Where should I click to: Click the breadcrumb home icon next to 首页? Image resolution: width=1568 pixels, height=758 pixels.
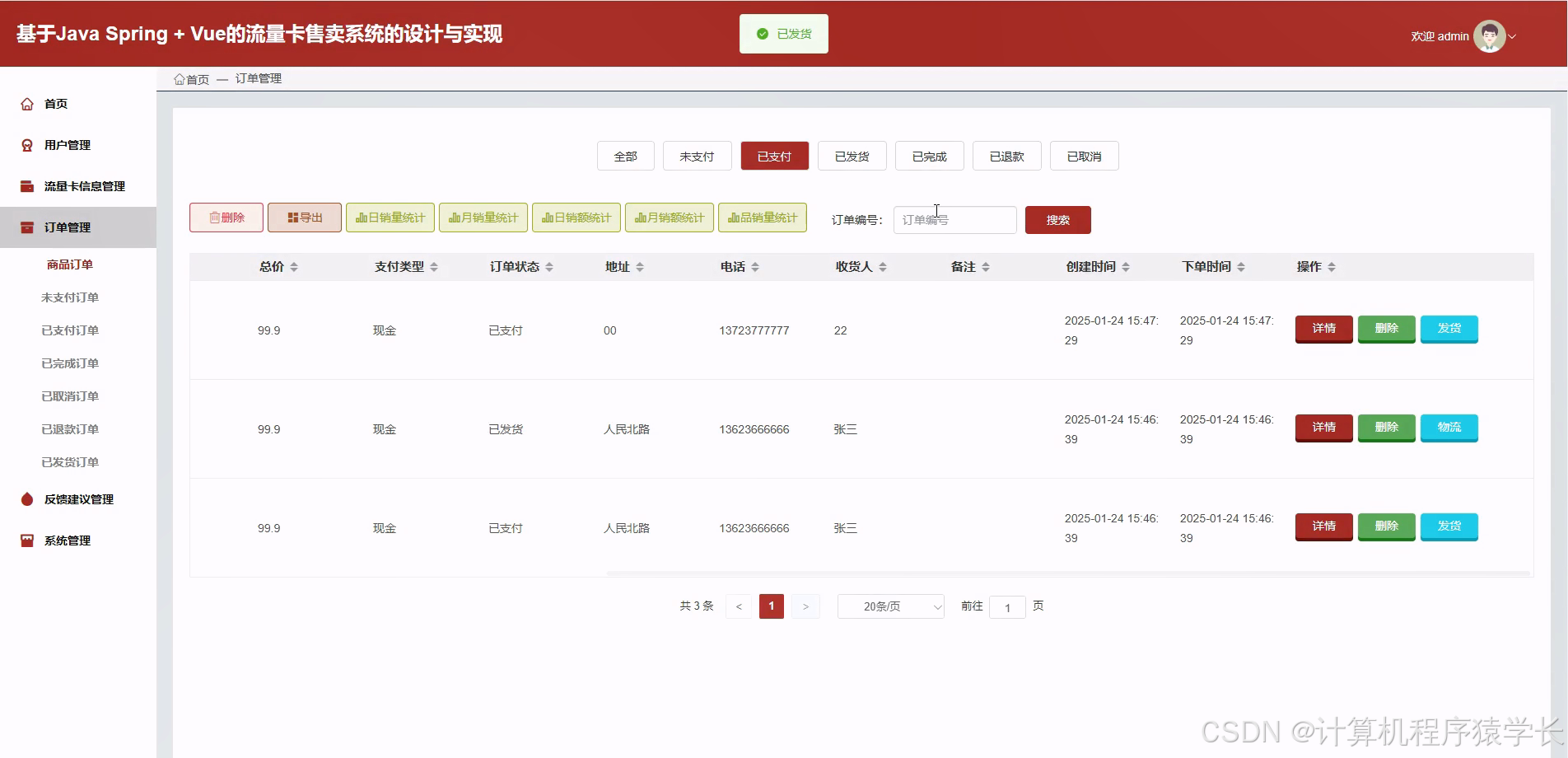180,78
